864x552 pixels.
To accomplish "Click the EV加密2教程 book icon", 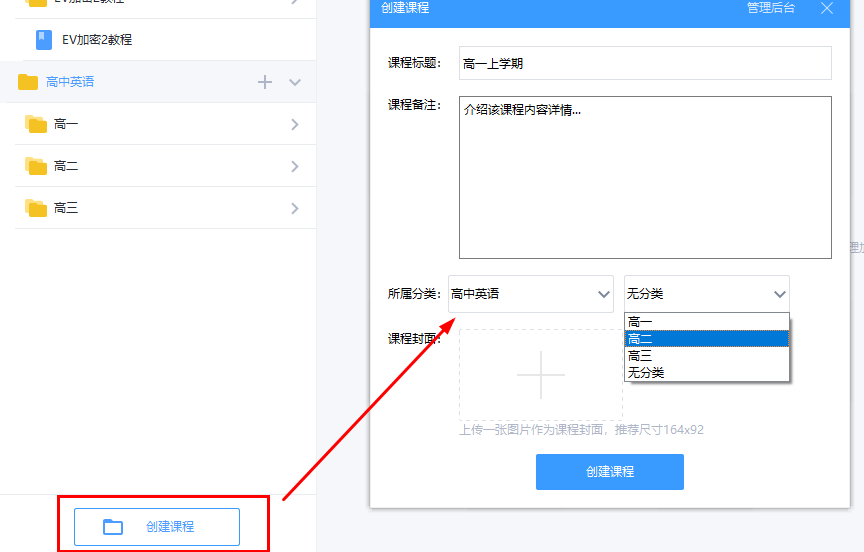I will point(44,40).
